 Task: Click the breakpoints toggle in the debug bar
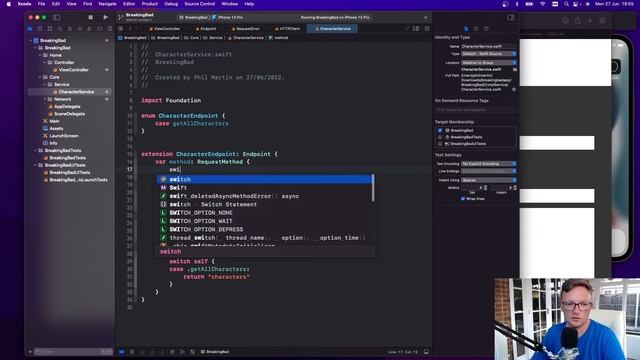(x=122, y=351)
